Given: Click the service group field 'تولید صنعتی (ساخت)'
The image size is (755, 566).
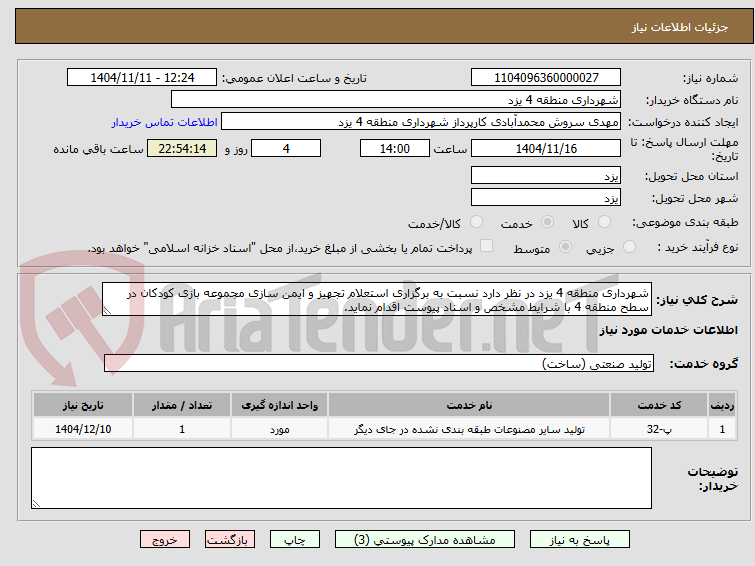Looking at the screenshot, I should 378,363.
